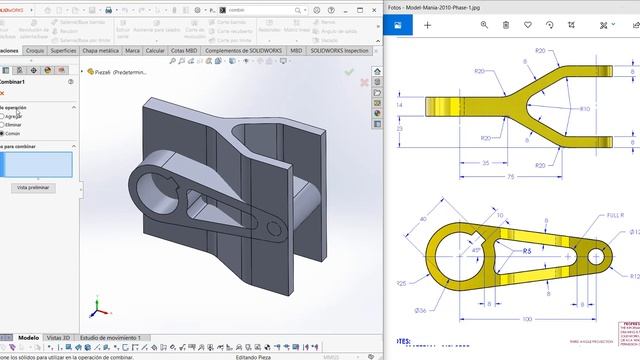Screen dimensions: 640x360
Task: Open Estudio de movimiento 1 tab
Action: pyautogui.click(x=110, y=338)
